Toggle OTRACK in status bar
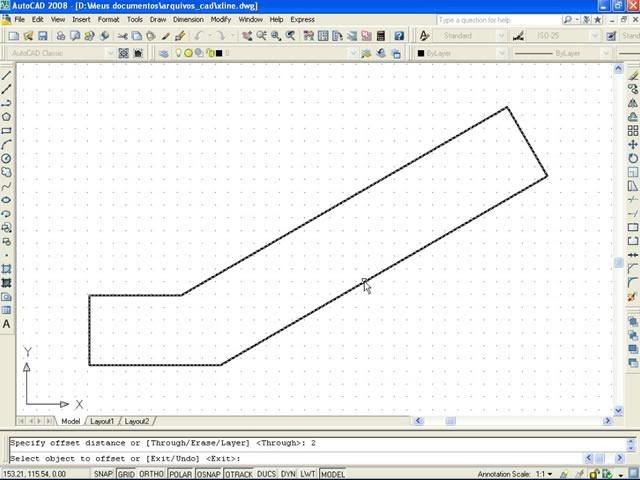 click(239, 474)
